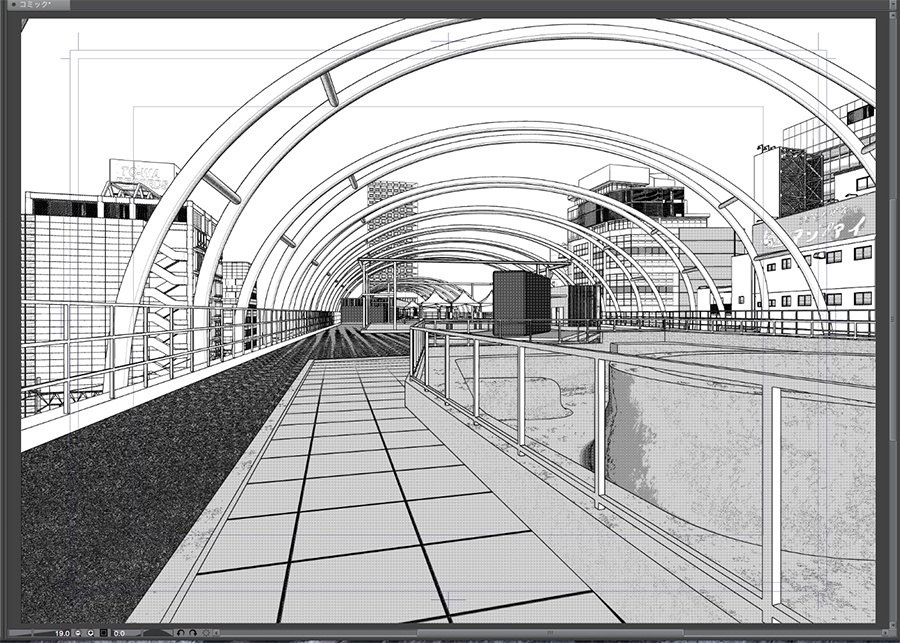
Task: Click the horizontal scrollbar thumb
Action: coord(548,633)
